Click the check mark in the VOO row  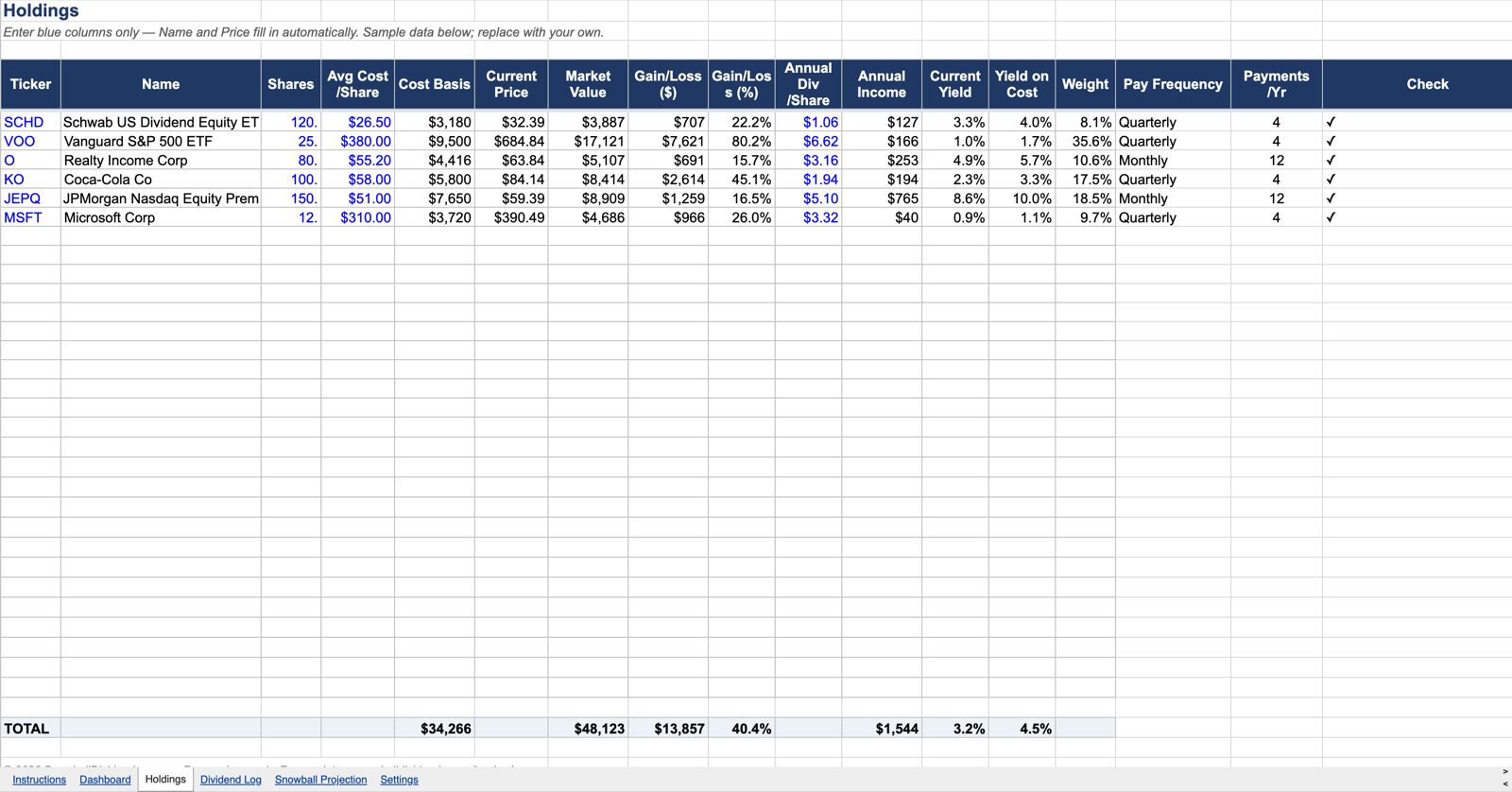(1331, 141)
